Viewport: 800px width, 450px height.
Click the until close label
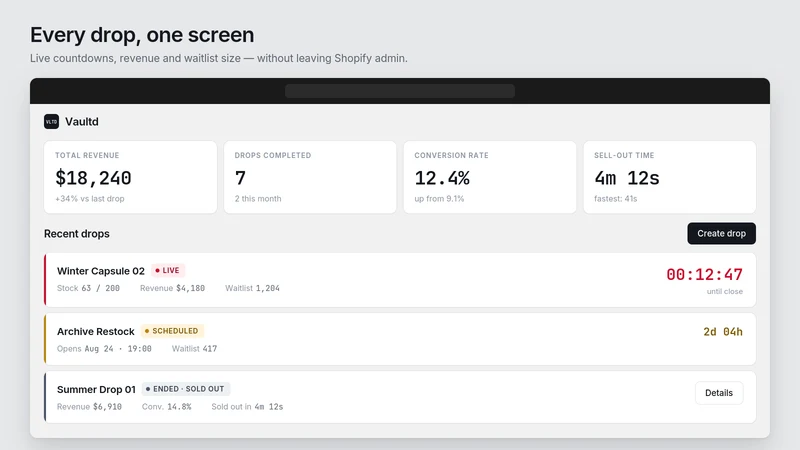(x=724, y=291)
